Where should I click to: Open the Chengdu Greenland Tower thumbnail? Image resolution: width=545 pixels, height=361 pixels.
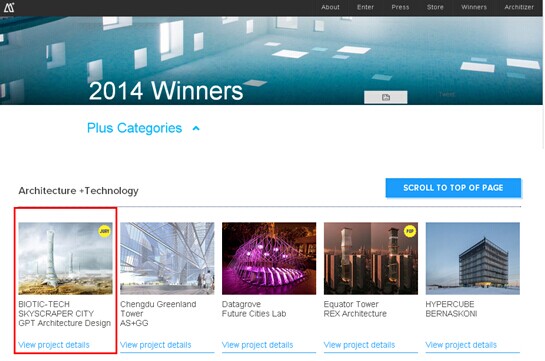[167, 259]
